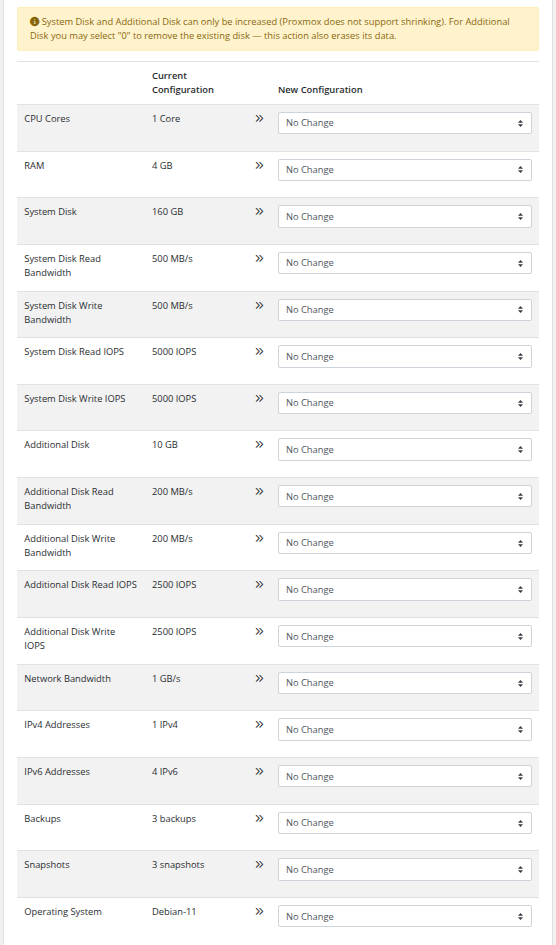Open System Disk Write IOPS dropdown
The height and width of the screenshot is (945, 556).
[x=404, y=403]
